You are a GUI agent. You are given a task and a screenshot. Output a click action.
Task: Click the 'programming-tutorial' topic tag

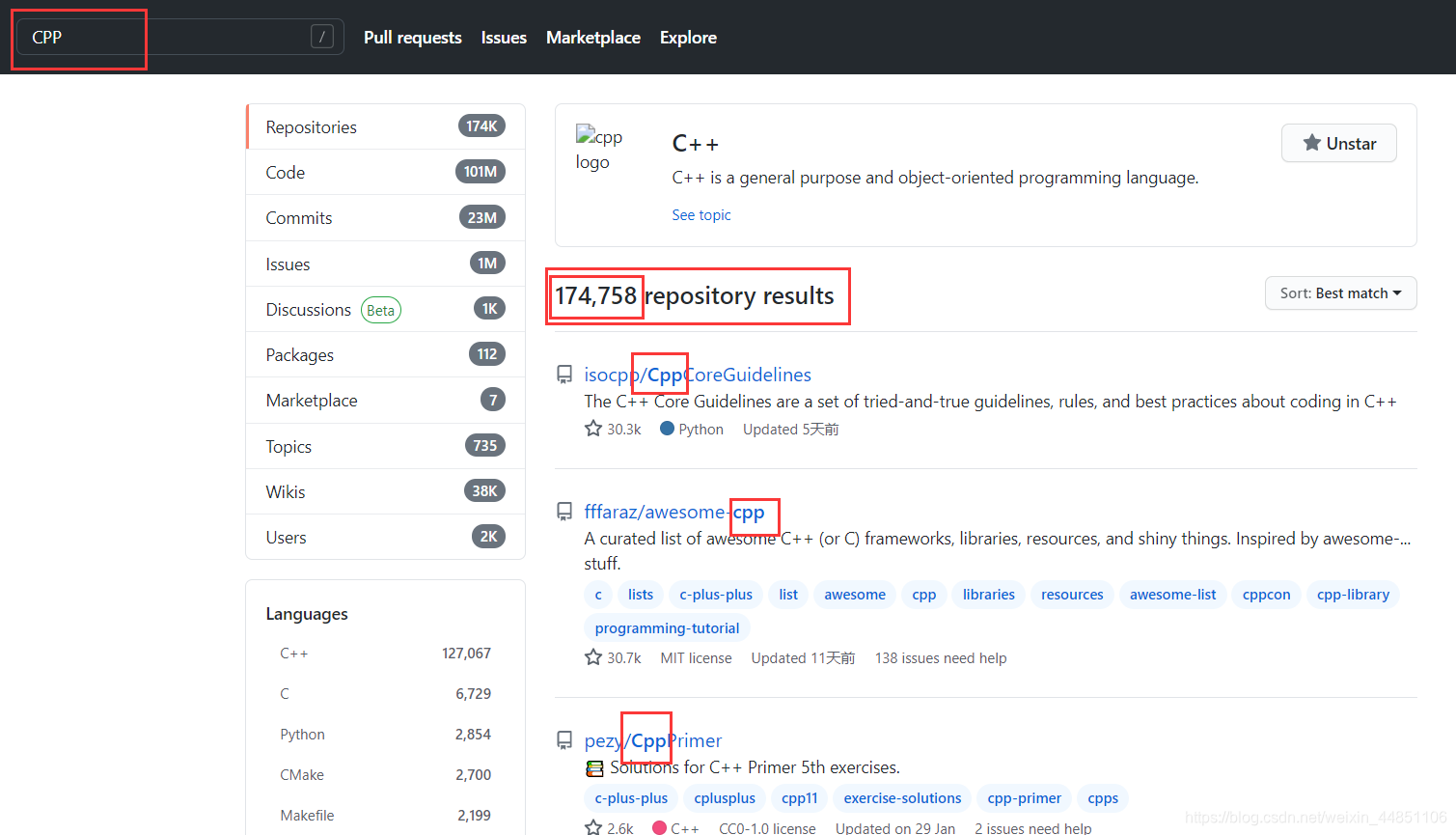point(668,628)
